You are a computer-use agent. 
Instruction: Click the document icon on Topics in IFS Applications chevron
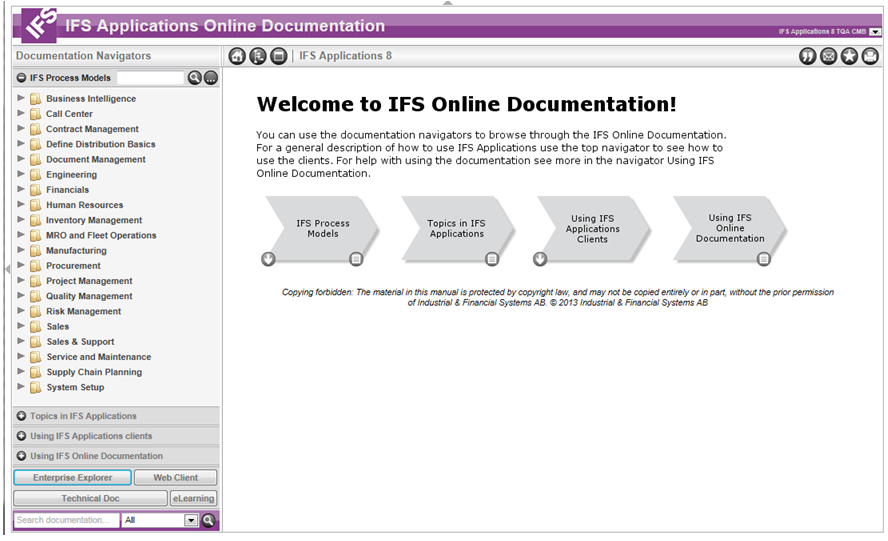pos(492,259)
